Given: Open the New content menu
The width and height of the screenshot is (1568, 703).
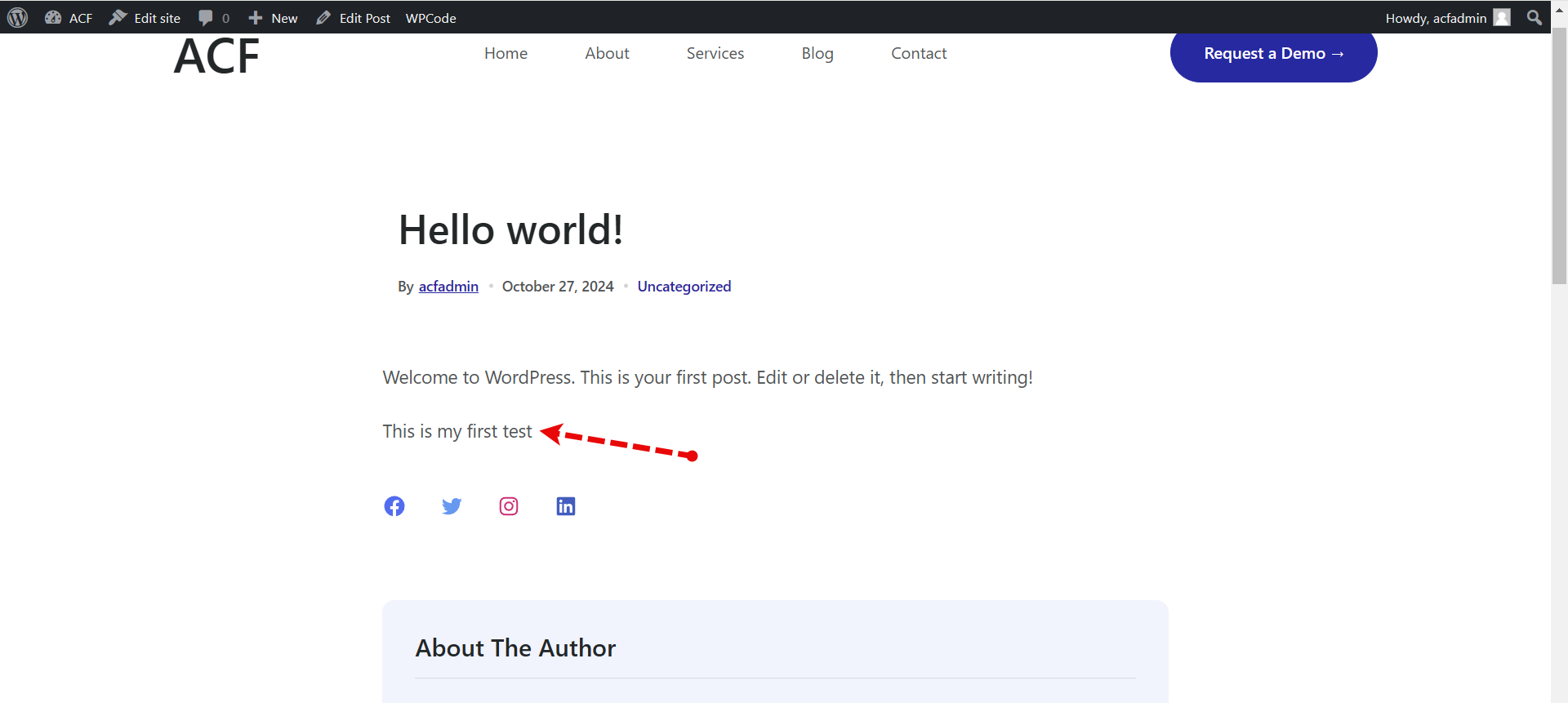Looking at the screenshot, I should pos(273,18).
